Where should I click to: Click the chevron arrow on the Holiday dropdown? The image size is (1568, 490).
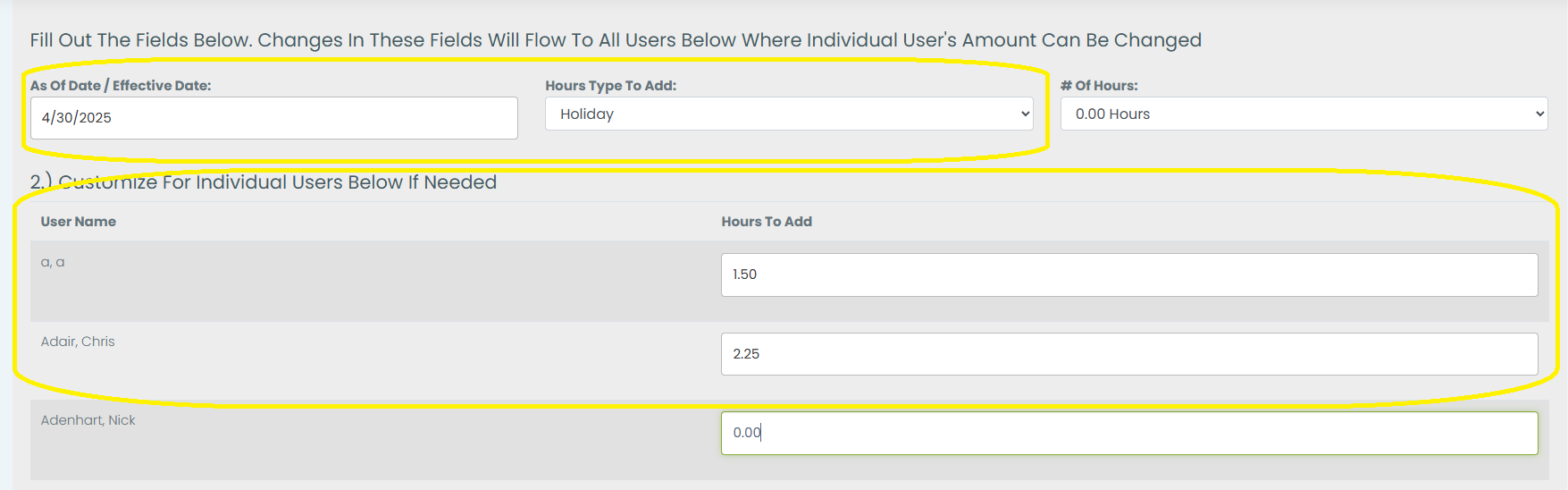pos(1025,114)
